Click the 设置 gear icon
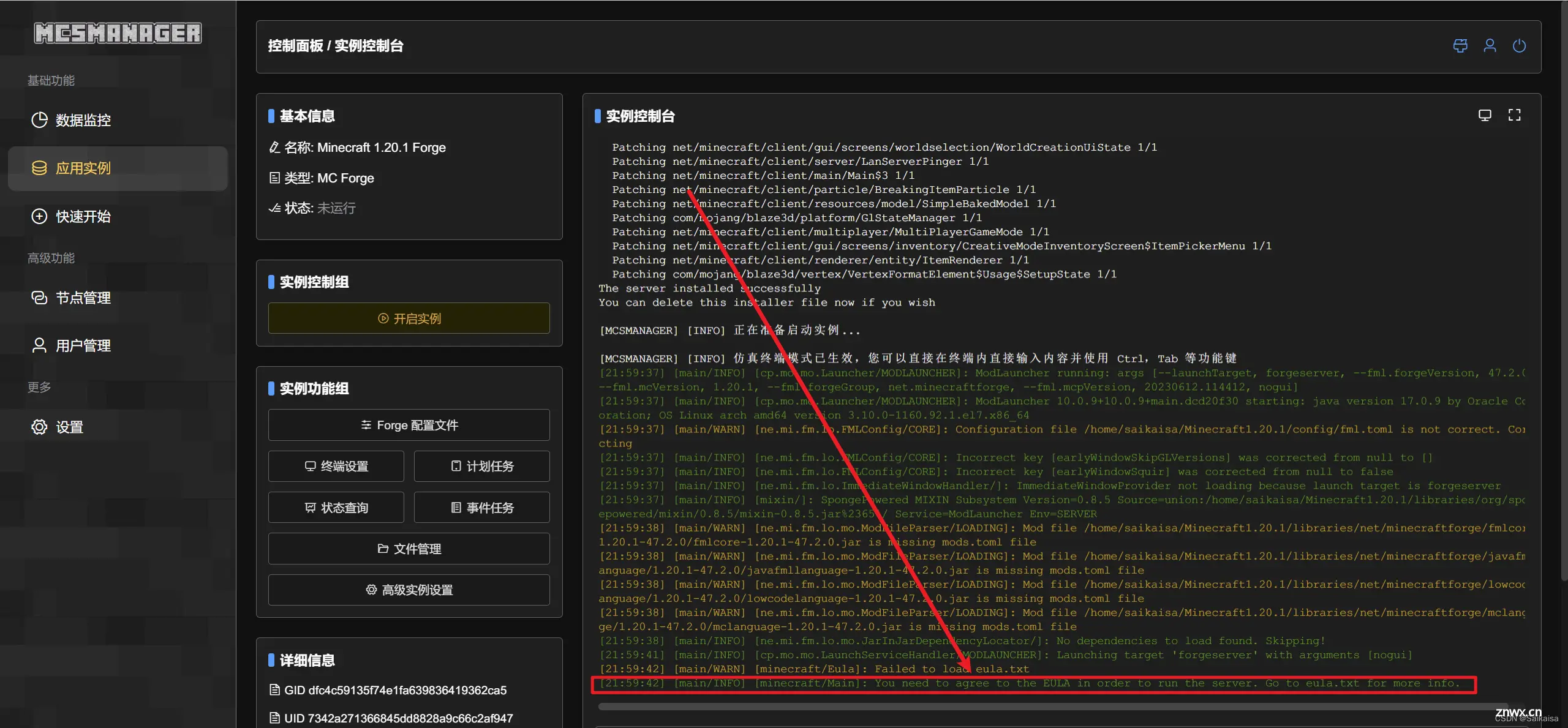The height and width of the screenshot is (728, 1568). (39, 427)
